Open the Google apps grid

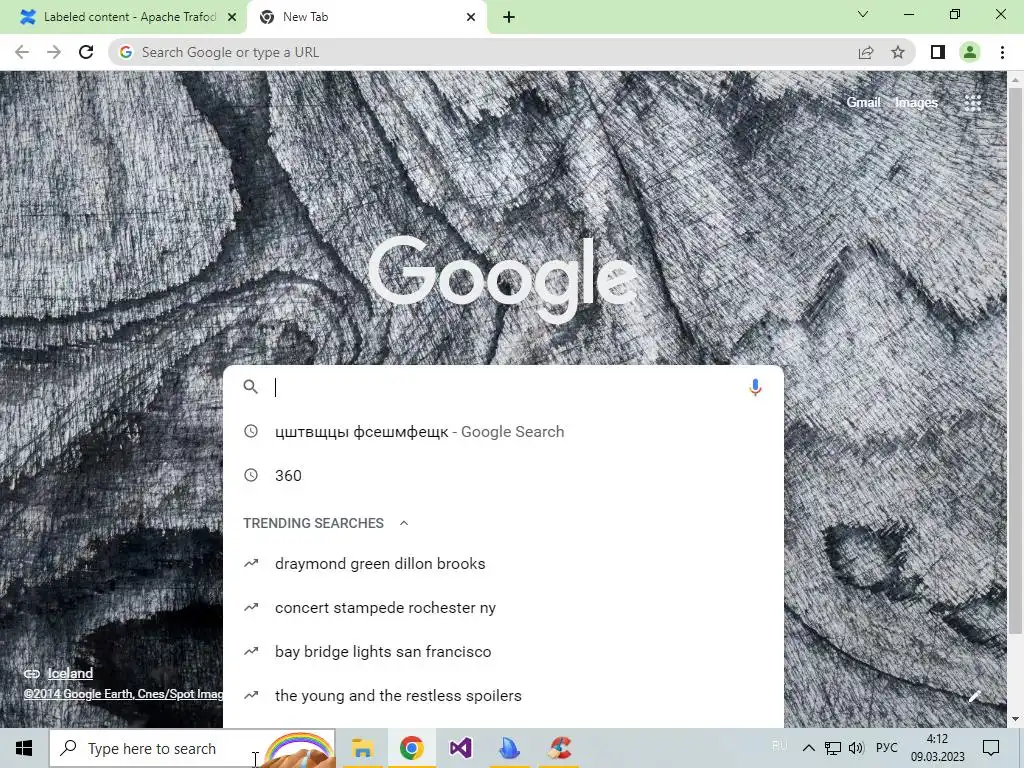point(972,103)
